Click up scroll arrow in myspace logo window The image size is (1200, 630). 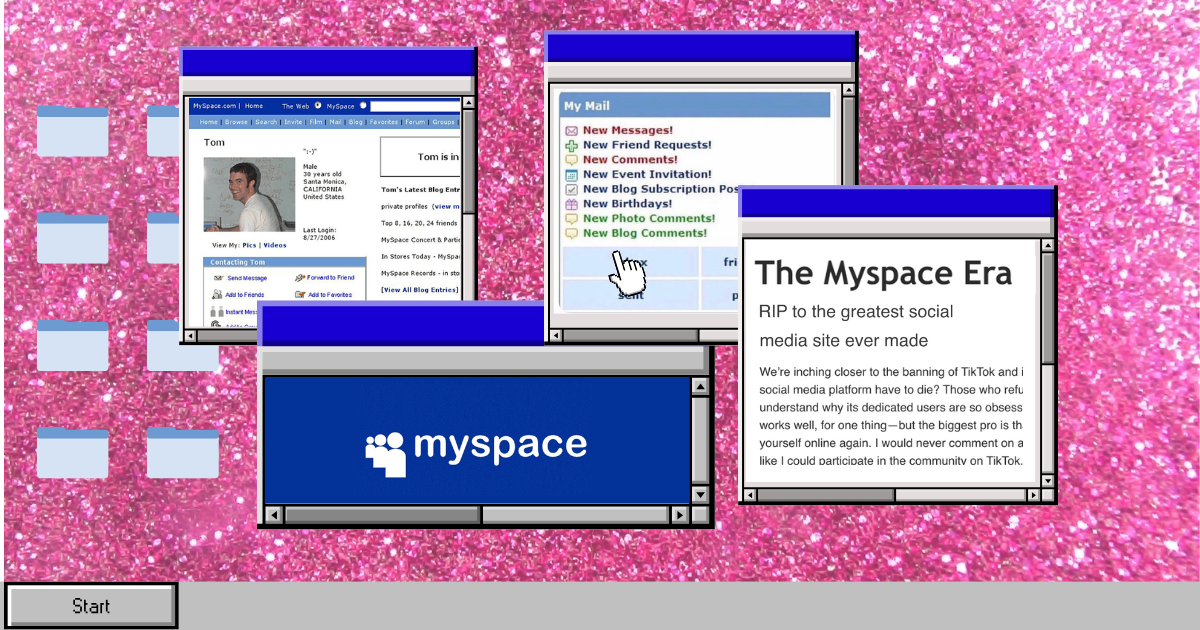tap(700, 387)
